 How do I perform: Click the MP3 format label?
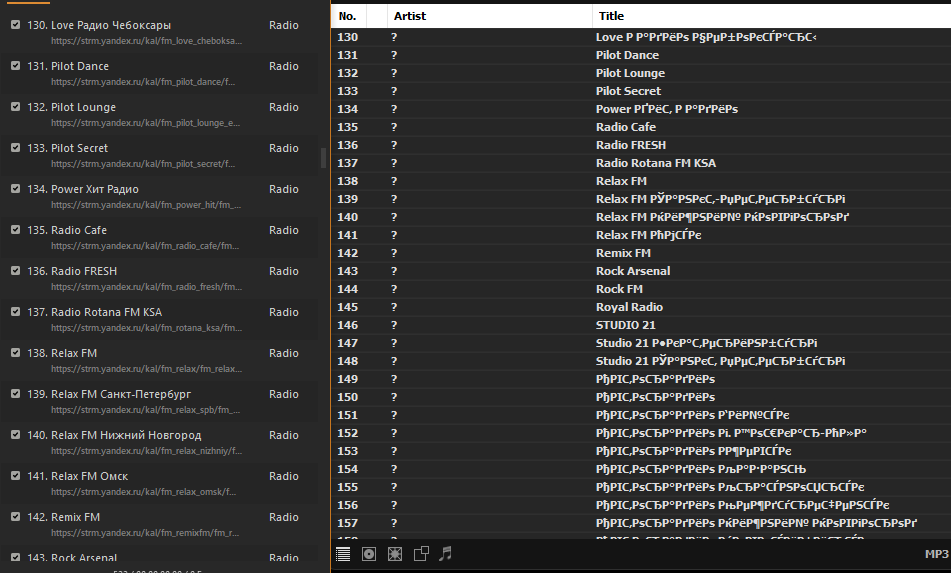click(x=936, y=554)
